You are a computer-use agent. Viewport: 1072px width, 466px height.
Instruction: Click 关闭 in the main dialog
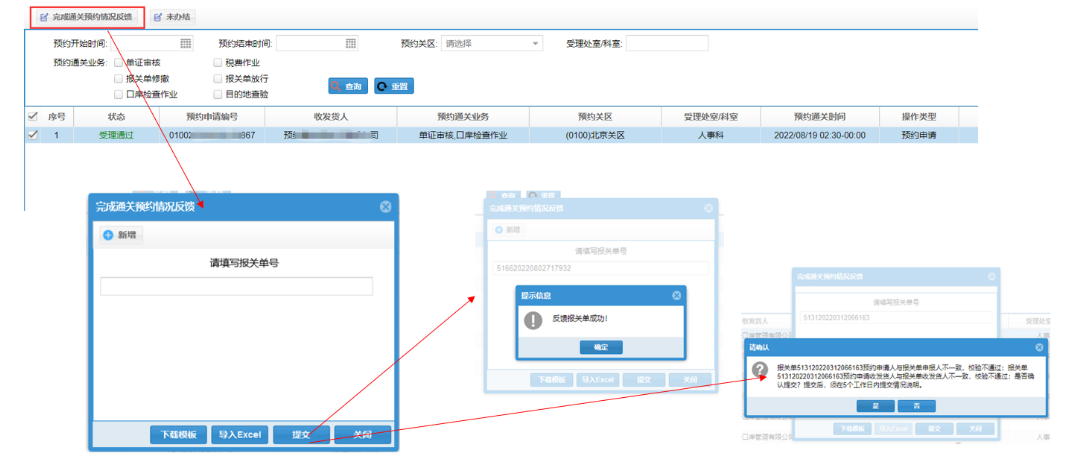pyautogui.click(x=362, y=435)
